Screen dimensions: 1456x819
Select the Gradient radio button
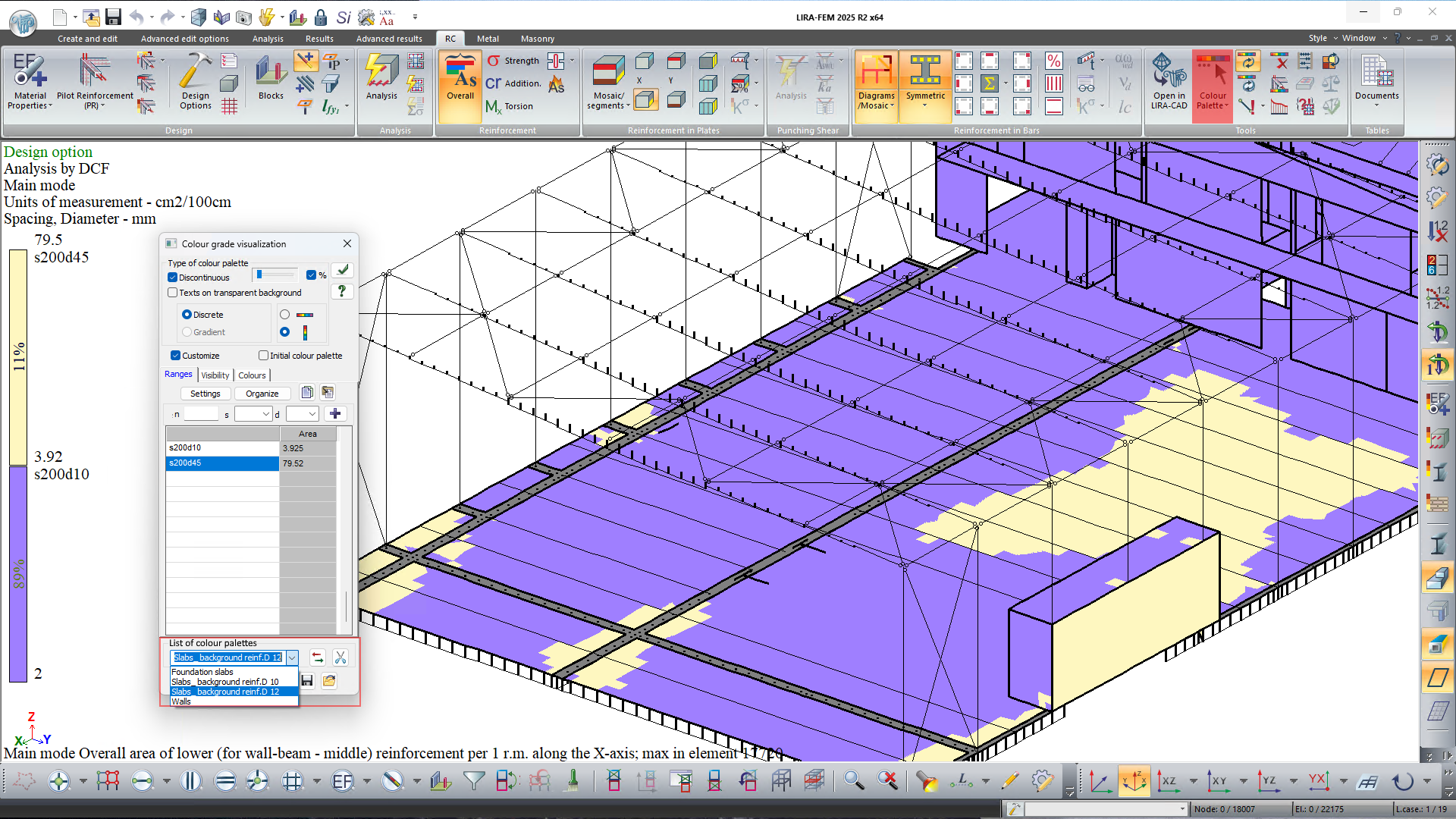pyautogui.click(x=187, y=332)
